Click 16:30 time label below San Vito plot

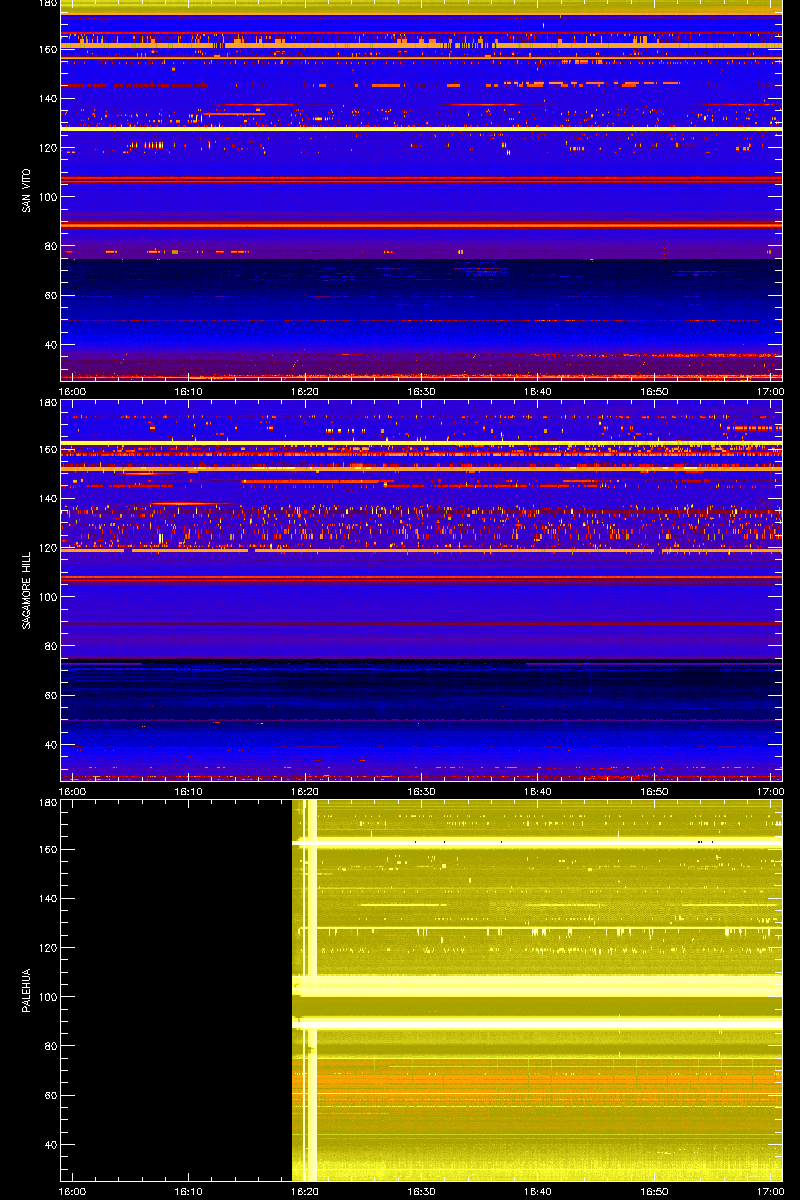coord(422,391)
